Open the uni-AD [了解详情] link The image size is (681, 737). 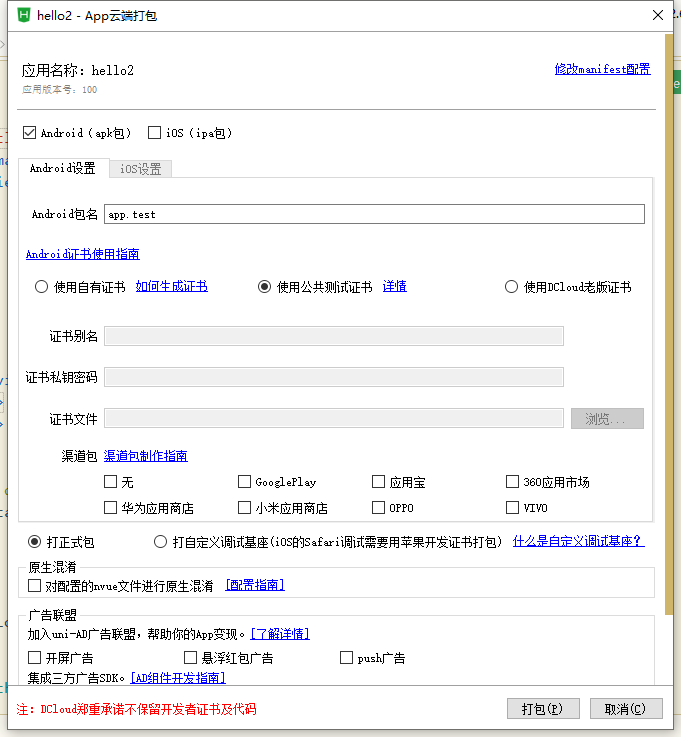pos(280,634)
